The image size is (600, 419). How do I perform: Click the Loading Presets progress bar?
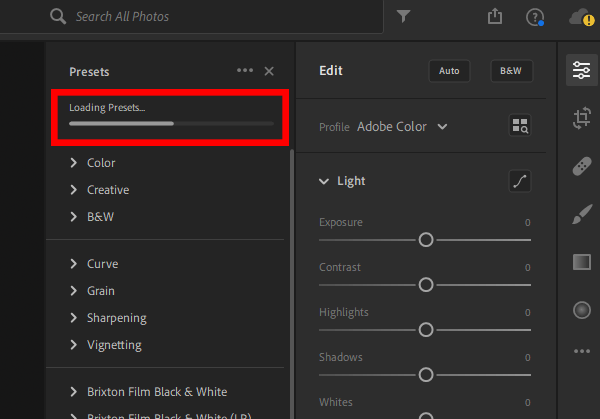(171, 124)
